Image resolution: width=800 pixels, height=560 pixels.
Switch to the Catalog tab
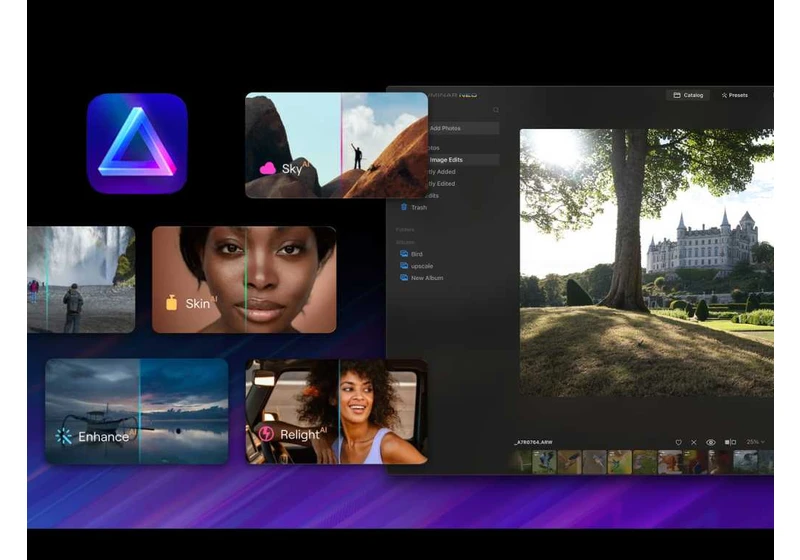tap(688, 95)
